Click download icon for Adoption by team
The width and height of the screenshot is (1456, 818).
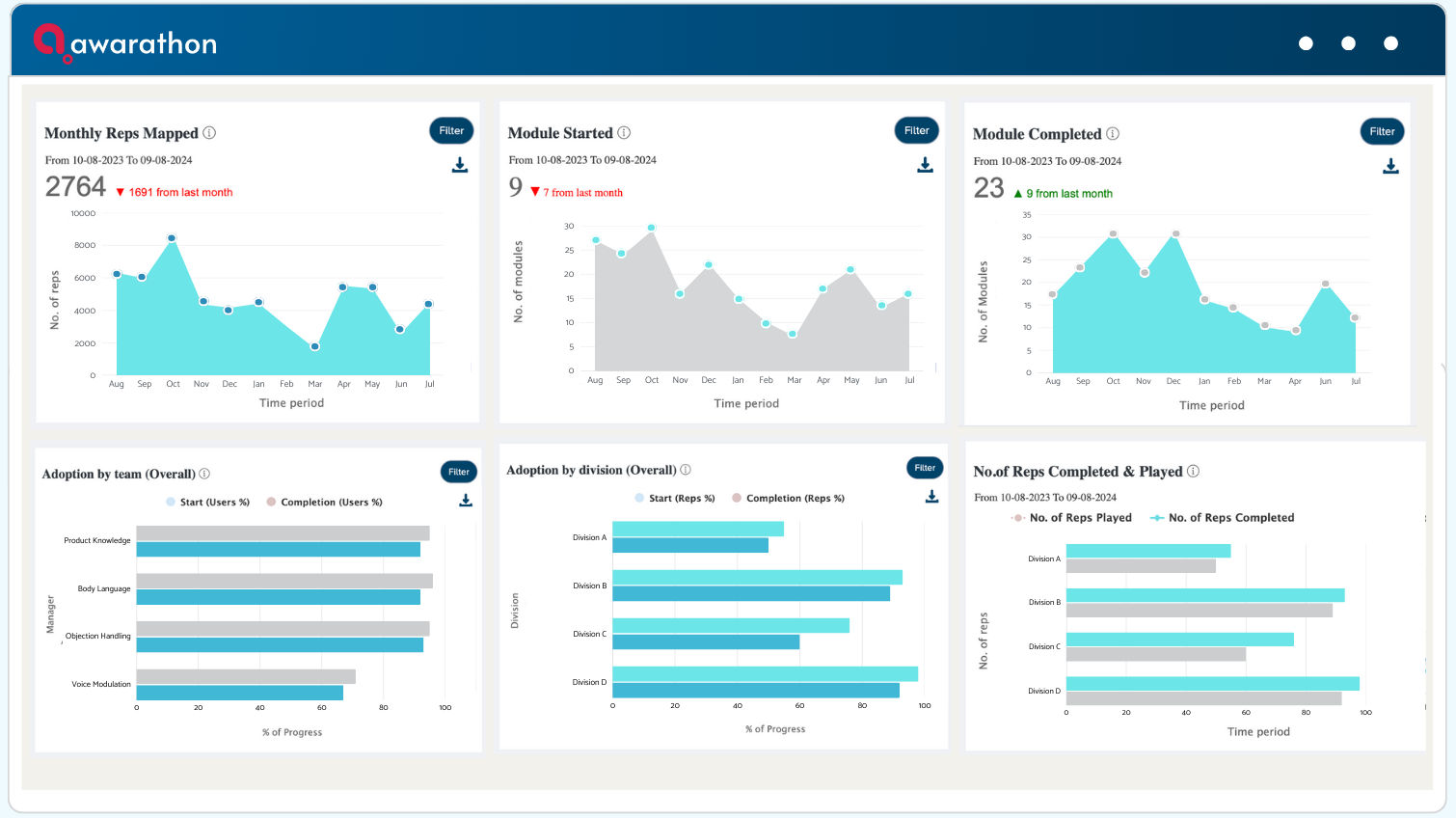tap(466, 501)
